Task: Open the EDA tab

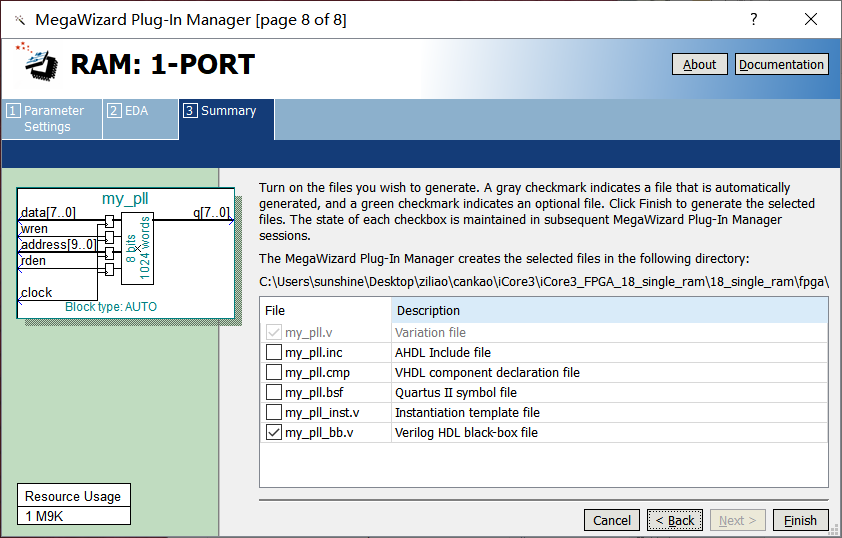Action: pyautogui.click(x=140, y=111)
